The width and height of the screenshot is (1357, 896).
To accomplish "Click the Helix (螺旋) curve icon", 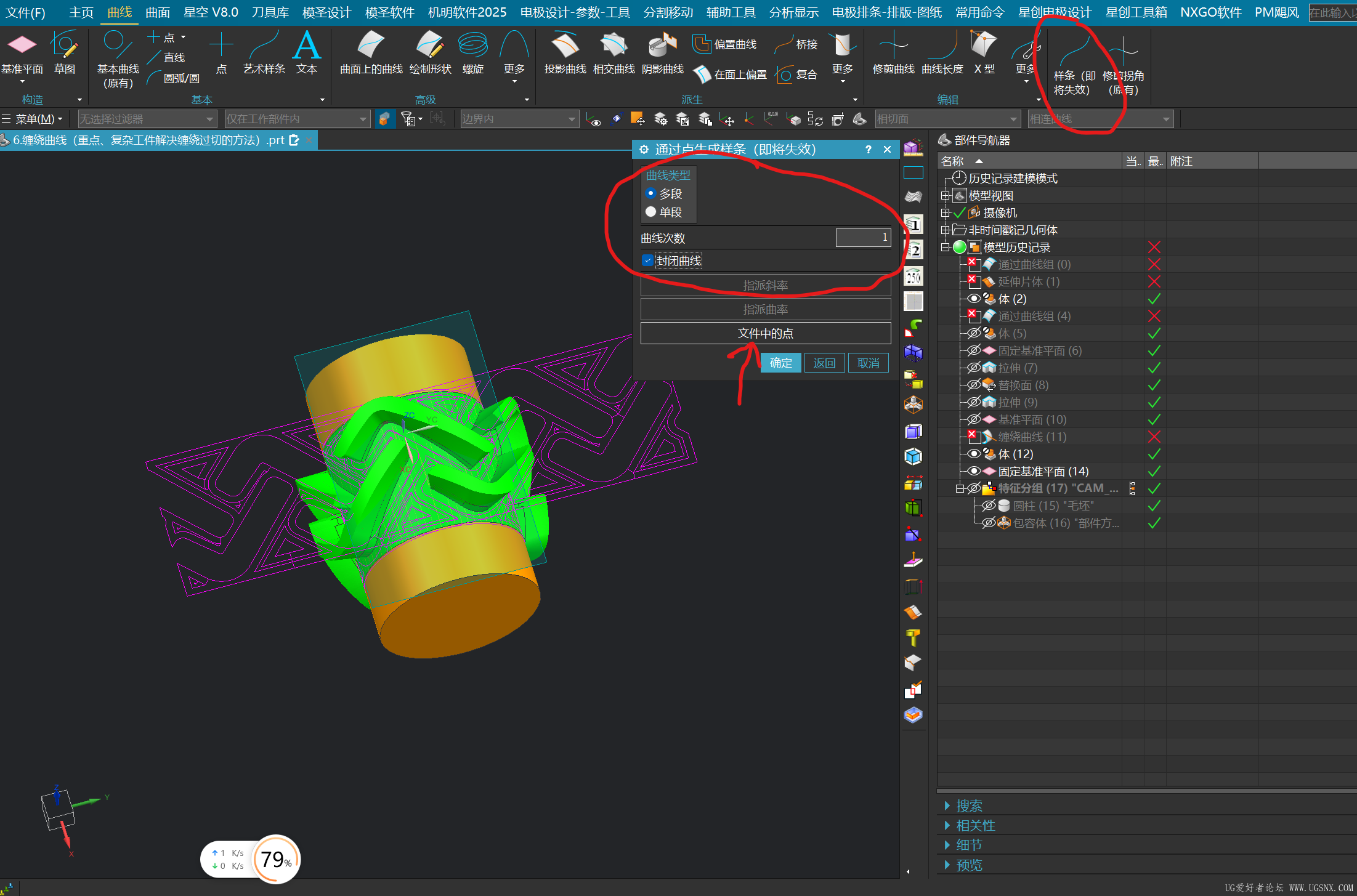I will pos(472,47).
